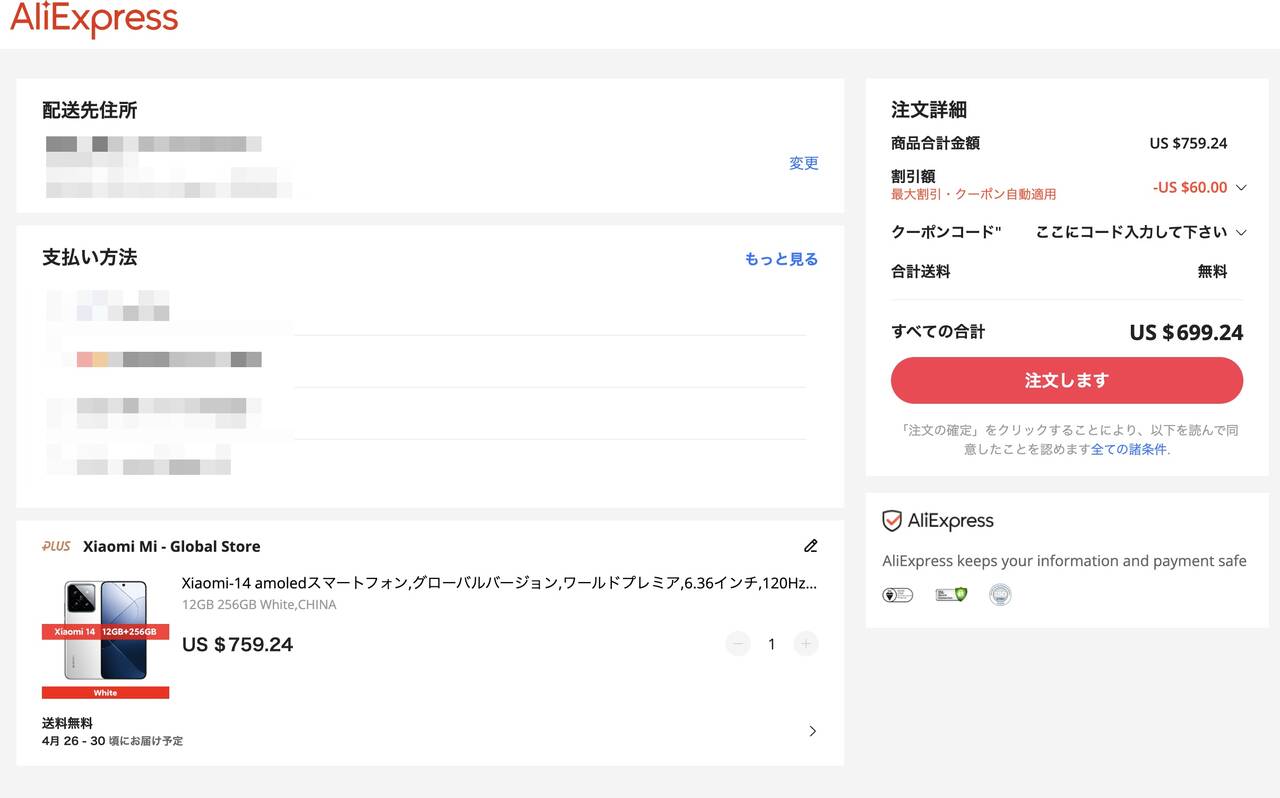The height and width of the screenshot is (798, 1280).
Task: Click the quantity value between minus and plus
Action: click(771, 644)
